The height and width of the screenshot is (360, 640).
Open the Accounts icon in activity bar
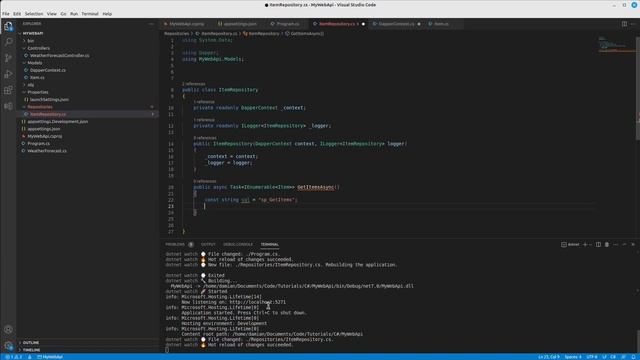[x=8, y=329]
